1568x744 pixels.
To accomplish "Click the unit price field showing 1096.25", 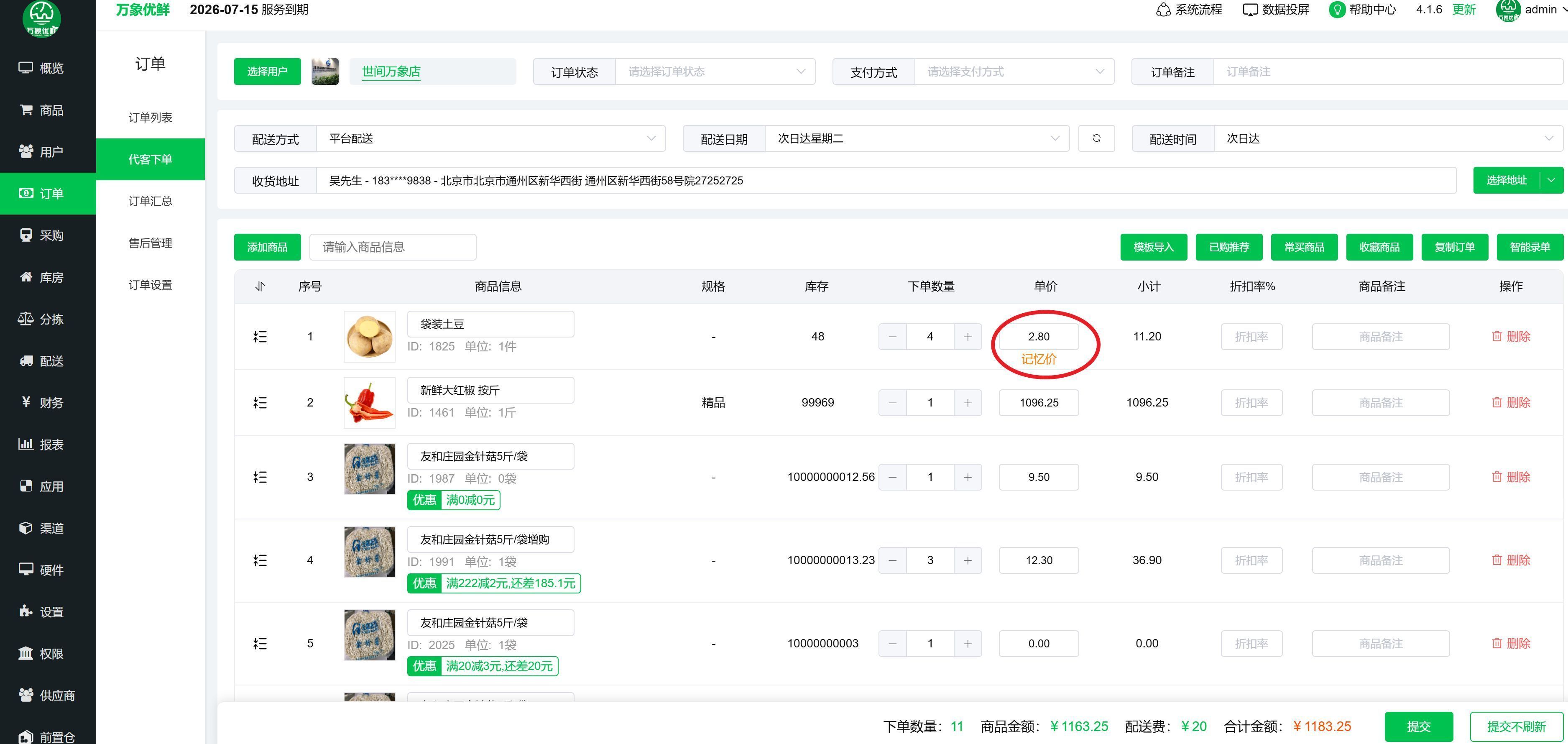I will (1039, 402).
